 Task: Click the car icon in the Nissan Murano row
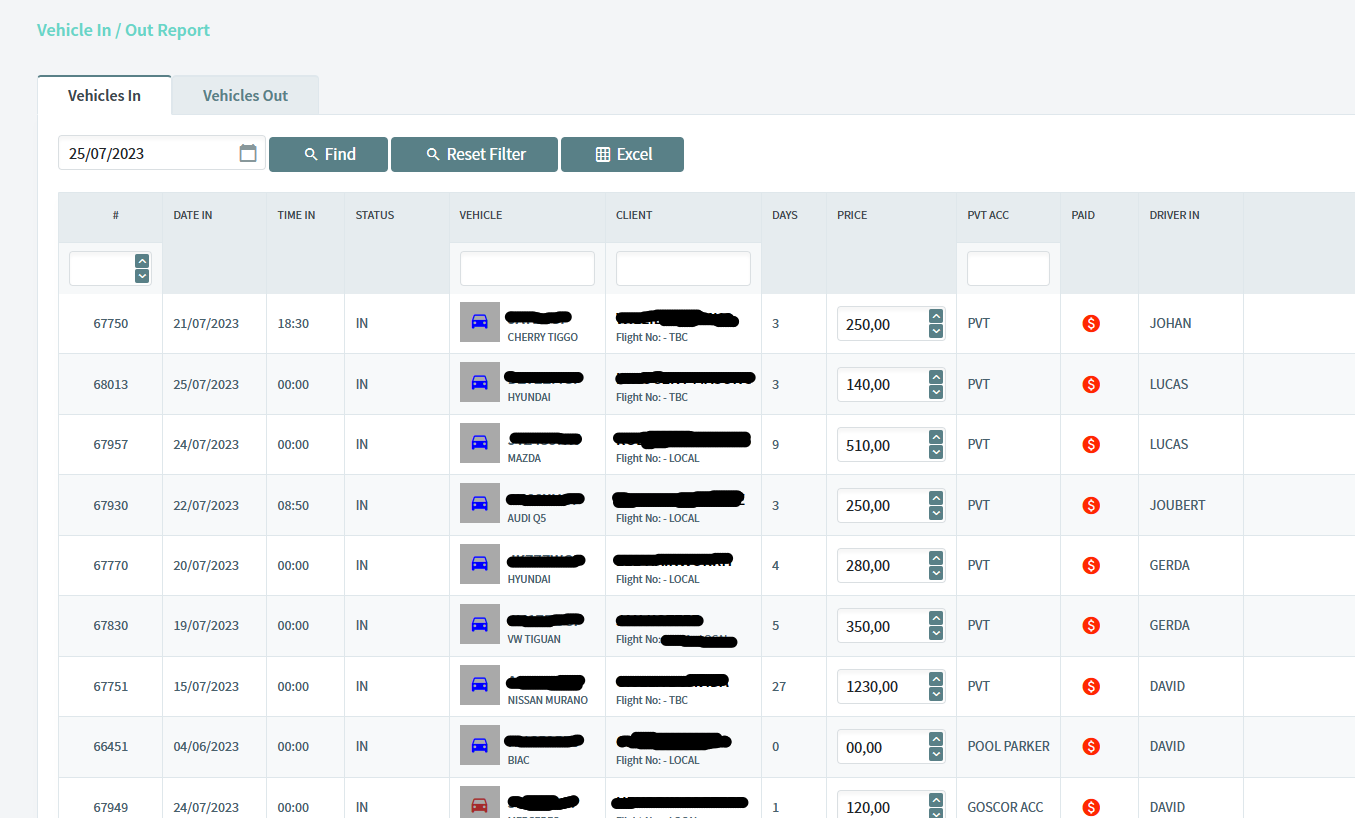[x=480, y=685]
